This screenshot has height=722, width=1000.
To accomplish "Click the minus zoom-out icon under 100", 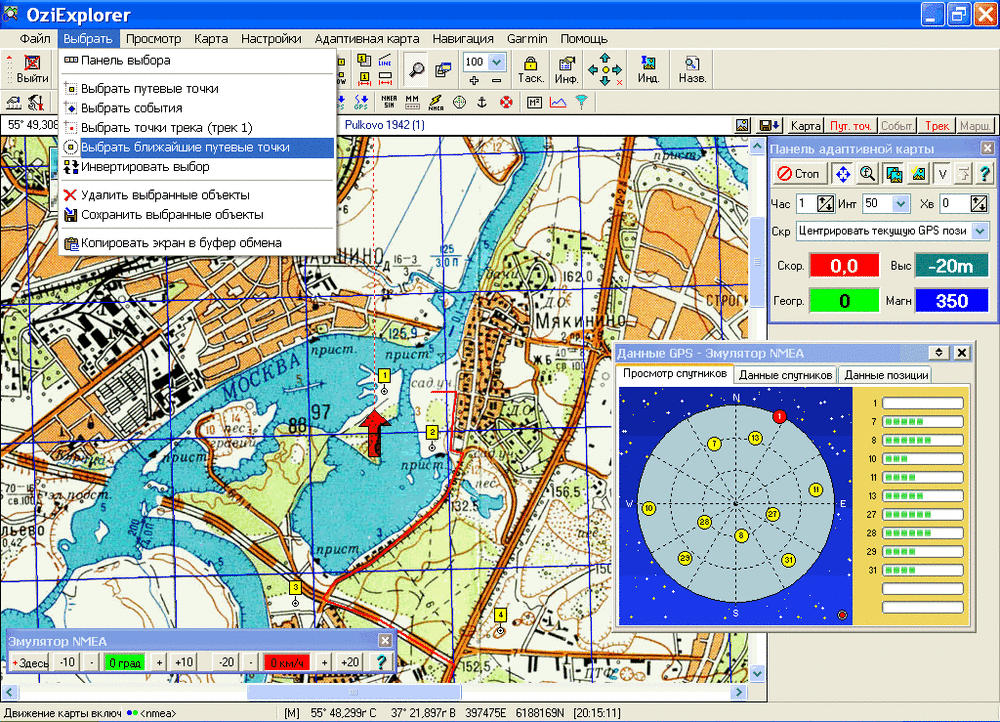I will [496, 80].
